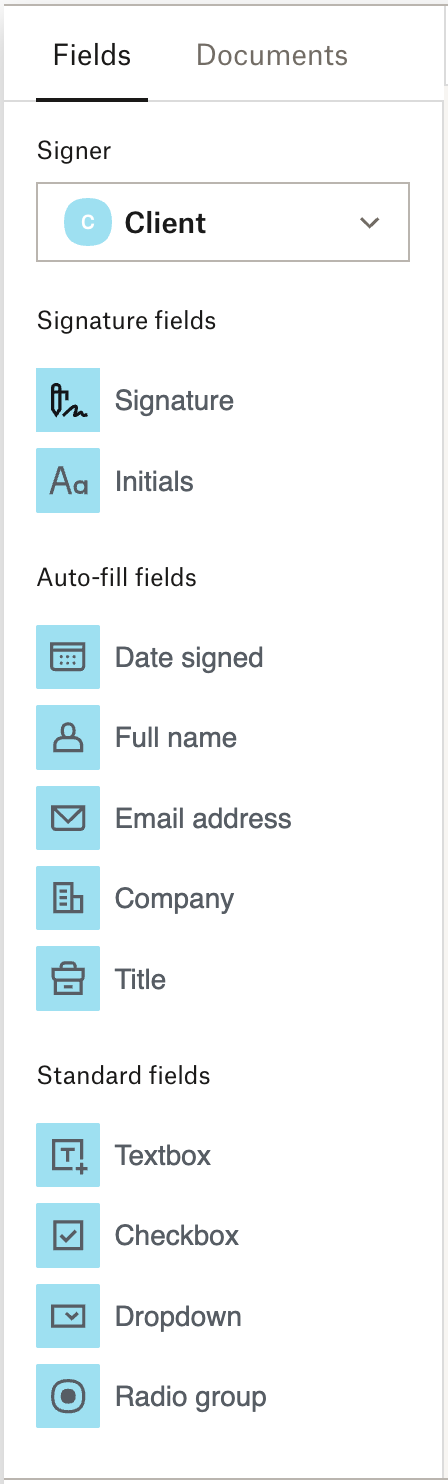
Task: Select the Signature field icon
Action: (68, 400)
